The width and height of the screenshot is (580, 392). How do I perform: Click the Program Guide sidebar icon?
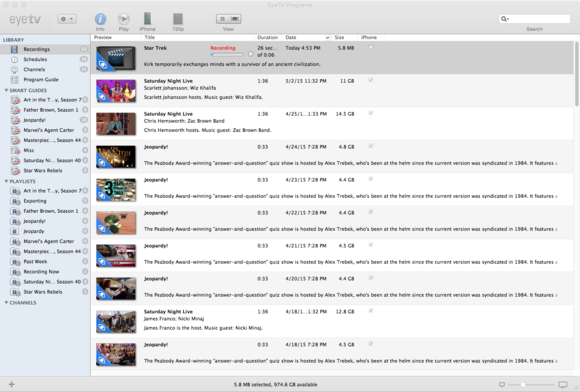pyautogui.click(x=14, y=80)
